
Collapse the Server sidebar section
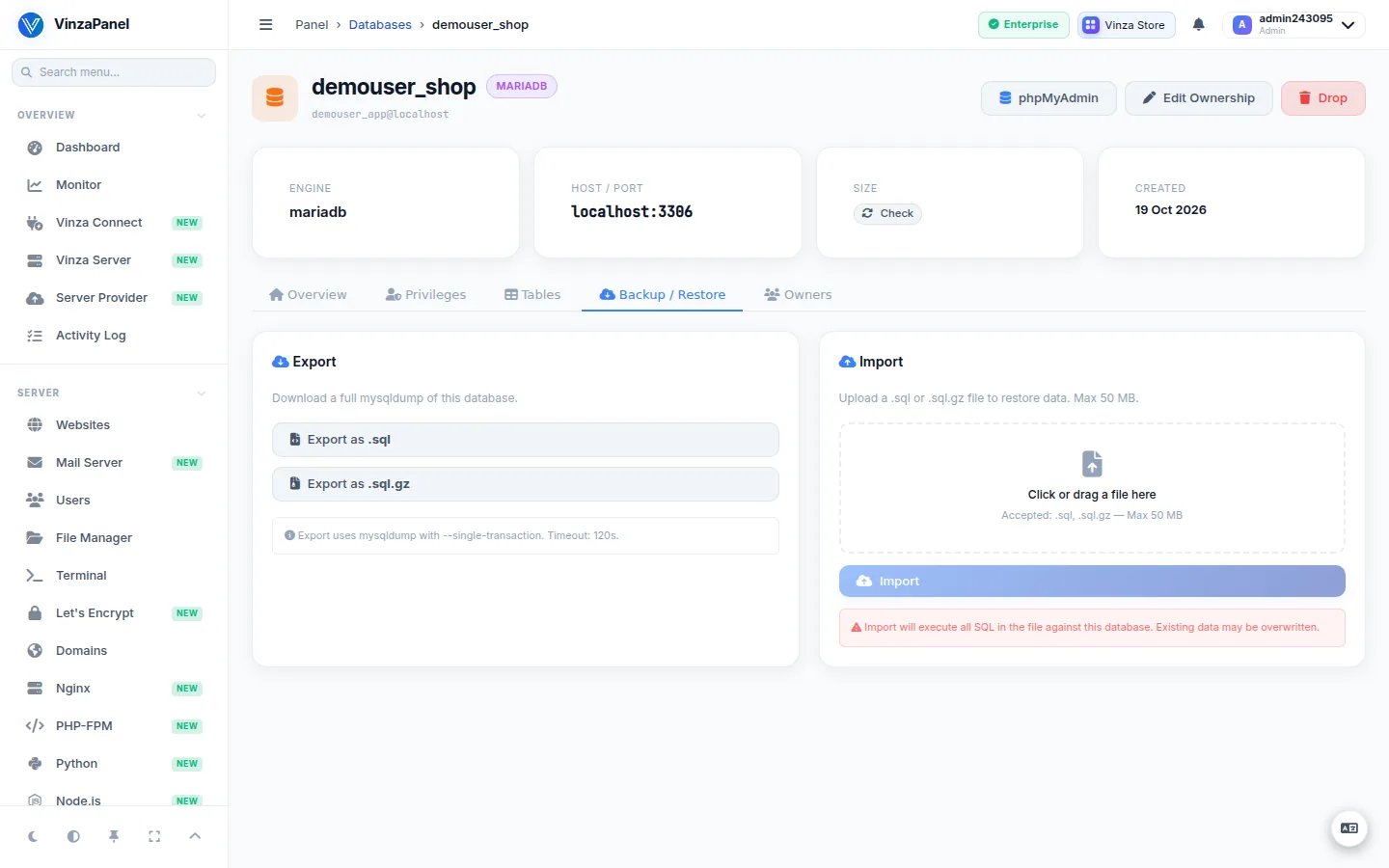(x=202, y=393)
